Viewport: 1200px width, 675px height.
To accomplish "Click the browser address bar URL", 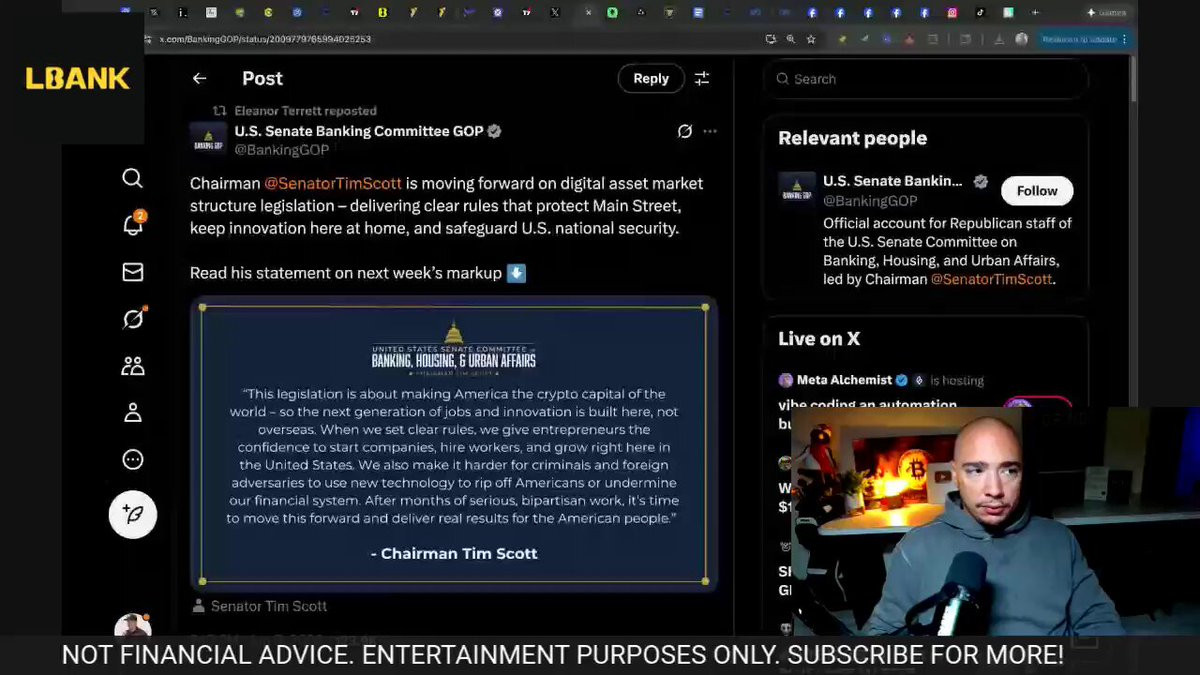I will coord(265,39).
